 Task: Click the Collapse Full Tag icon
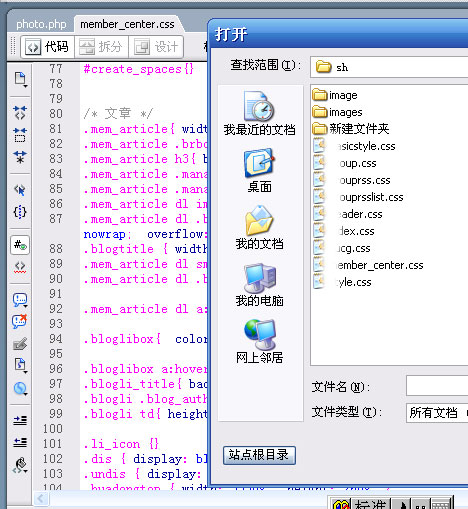20,113
